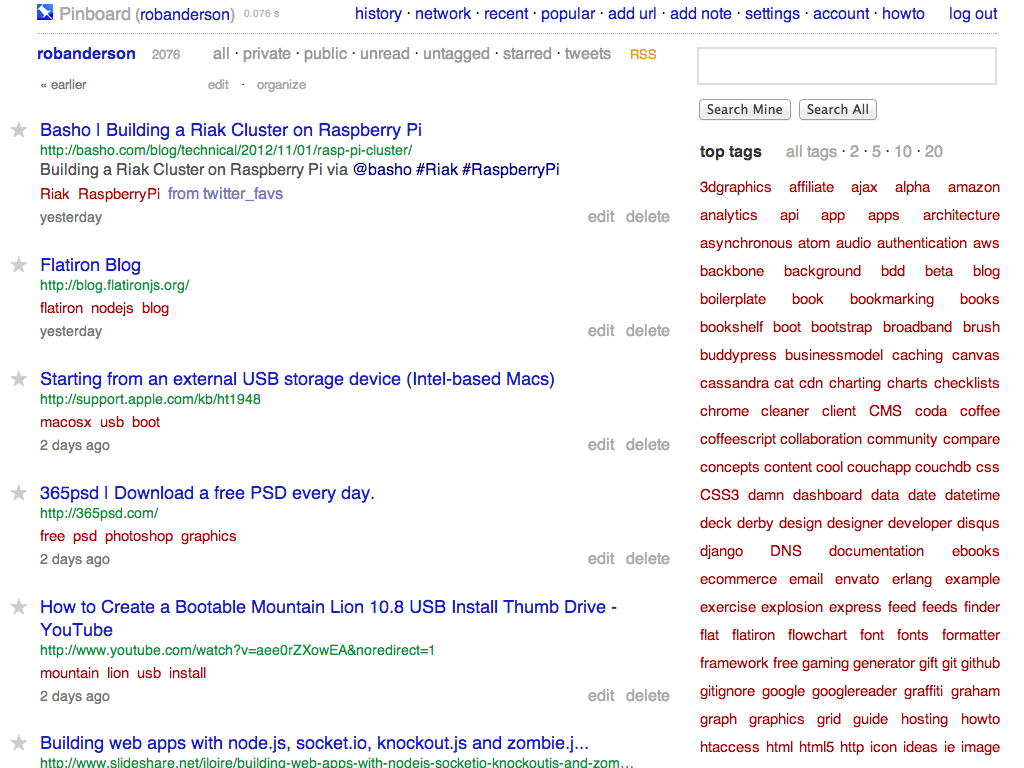1024x768 pixels.
Task: Edit the Flatiron Blog bookmark
Action: point(601,331)
